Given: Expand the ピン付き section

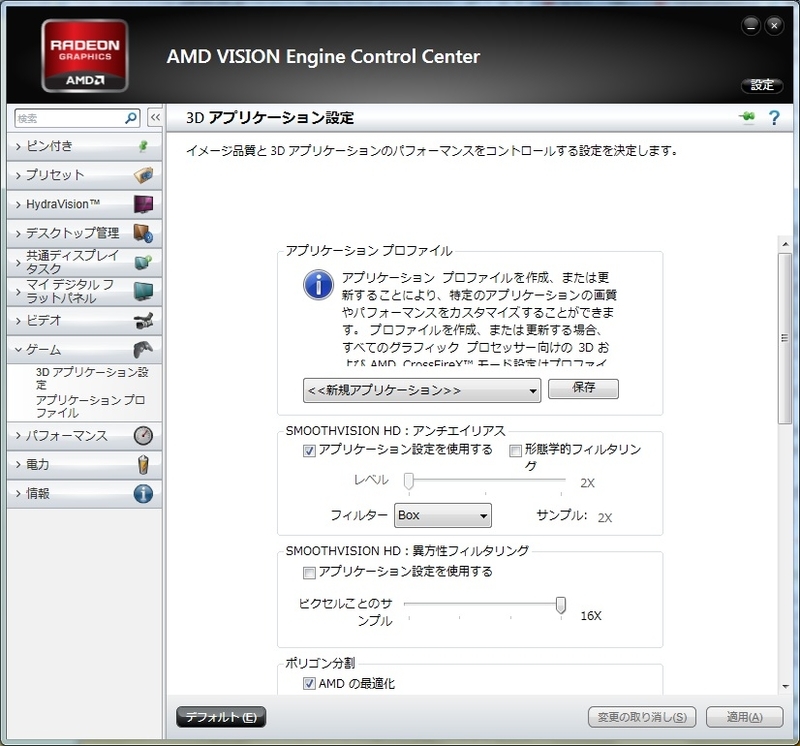Looking at the screenshot, I should [x=84, y=146].
